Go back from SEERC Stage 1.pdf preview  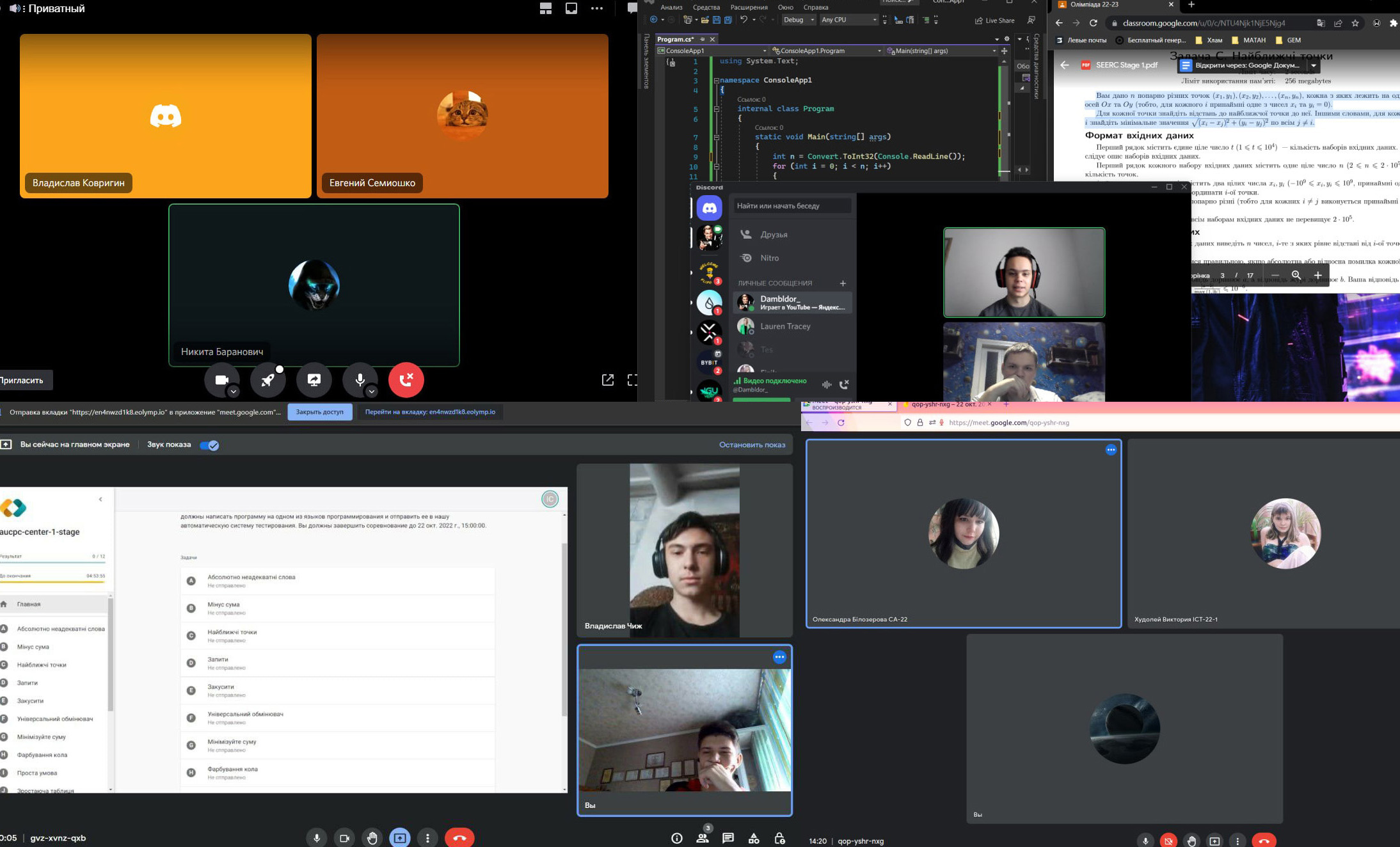pos(1065,65)
